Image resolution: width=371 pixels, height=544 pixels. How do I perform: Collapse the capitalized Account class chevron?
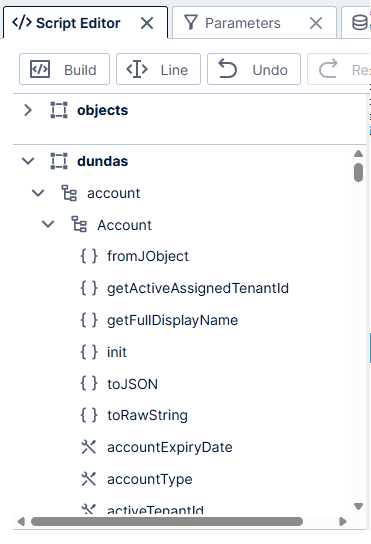[x=48, y=225]
